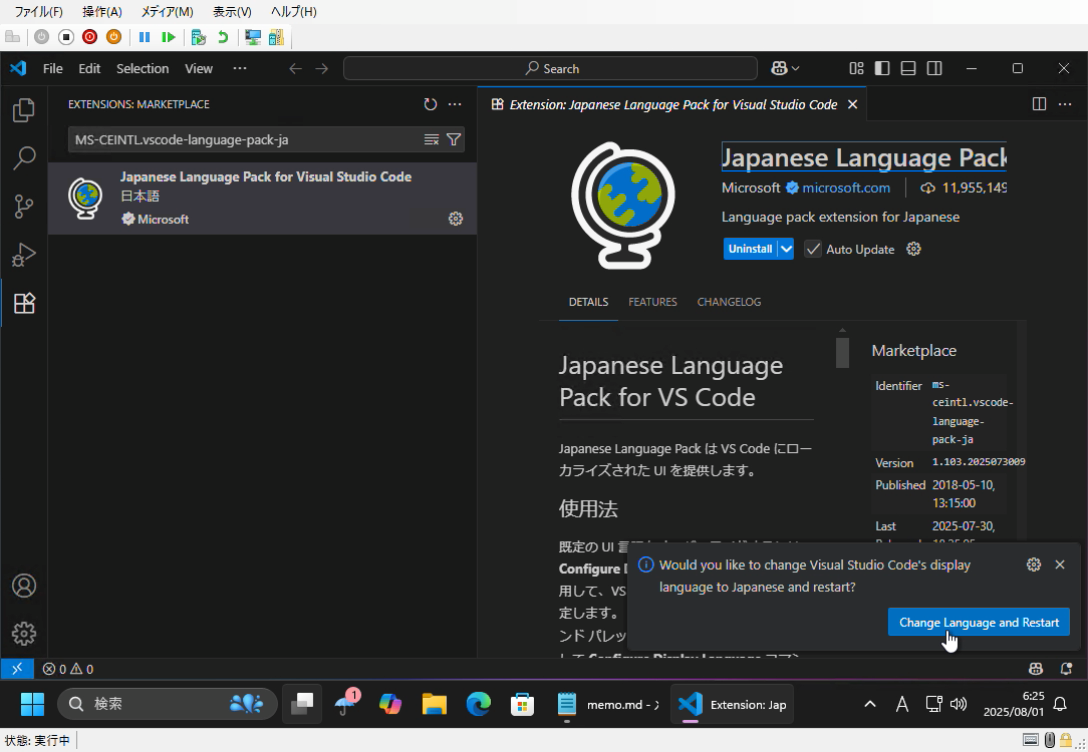Viewport: 1088px width, 752px height.
Task: Toggle bottom panel visibility
Action: 908,68
